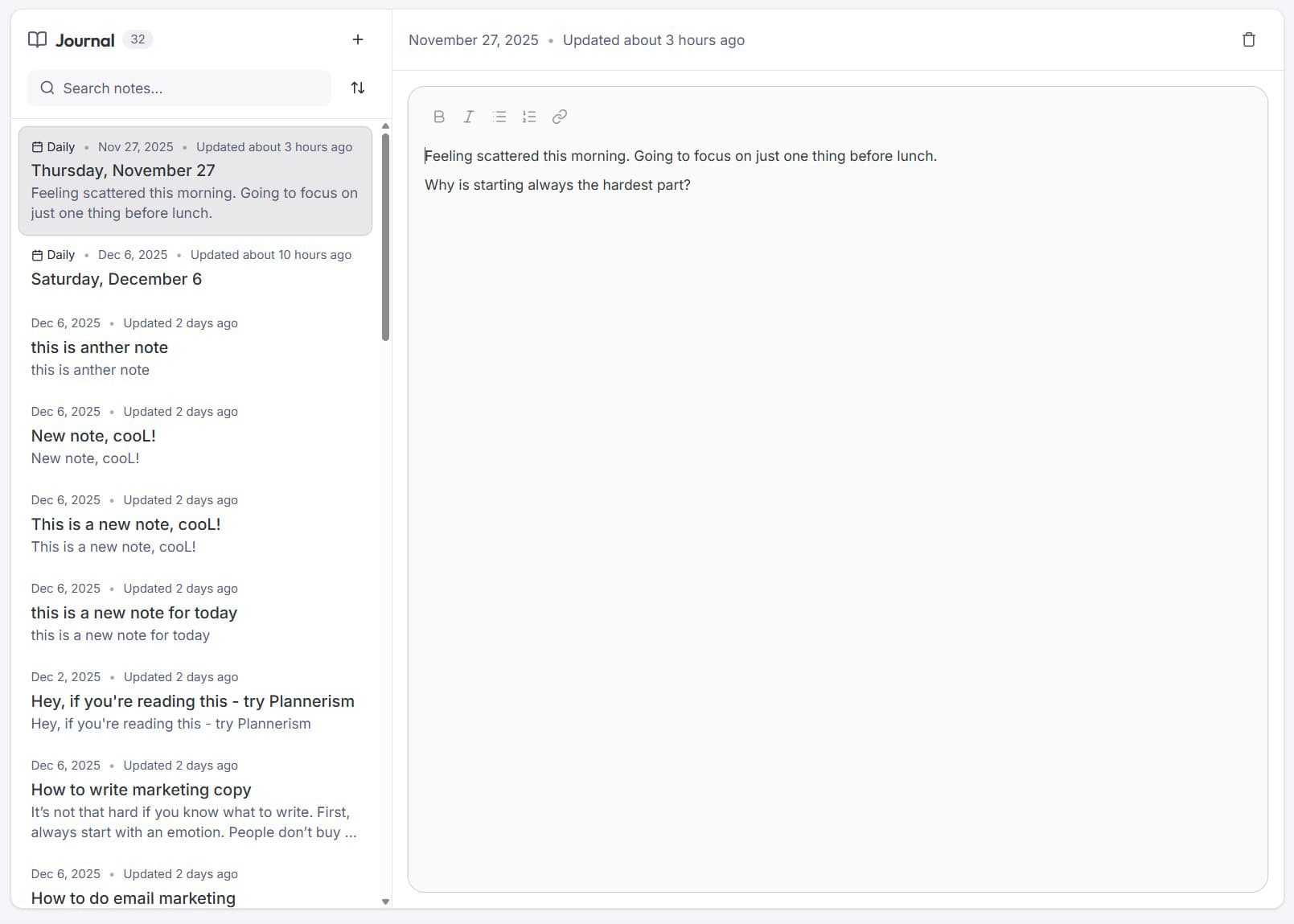Click into the note text 'Why is starting'

tap(557, 185)
